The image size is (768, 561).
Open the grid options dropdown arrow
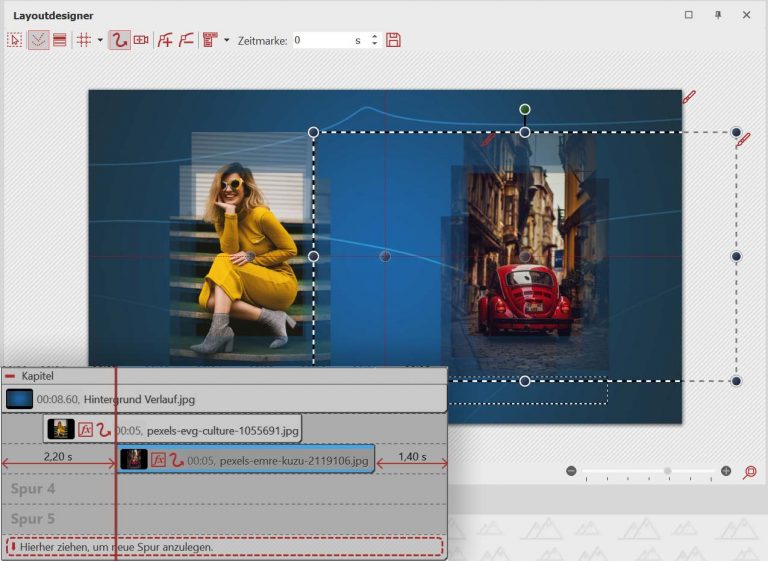[100, 40]
